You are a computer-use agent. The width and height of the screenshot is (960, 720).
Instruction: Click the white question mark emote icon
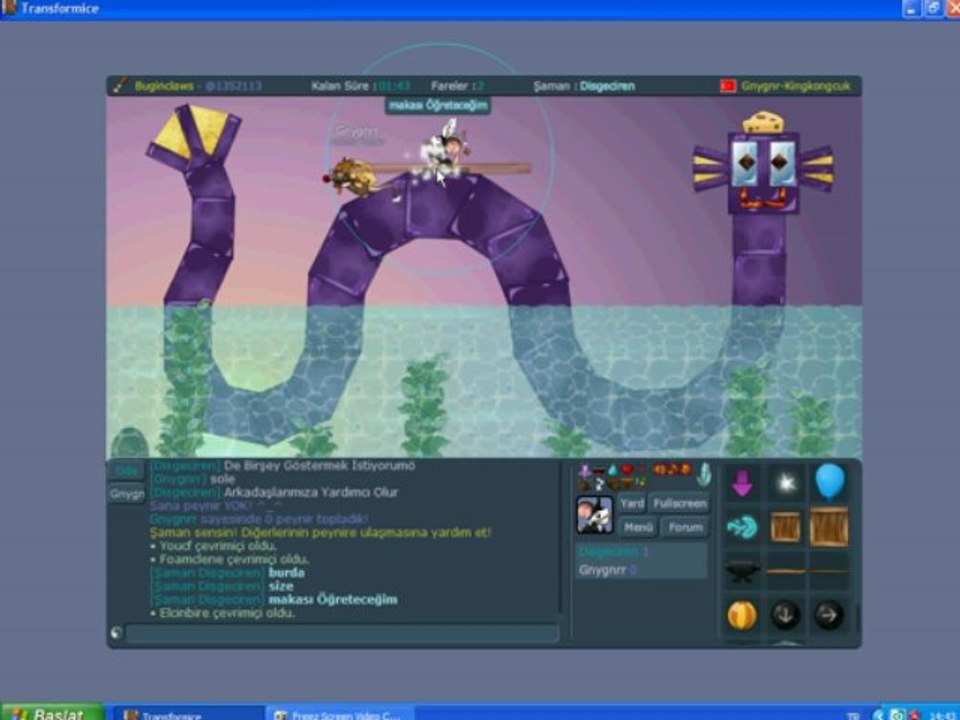[599, 484]
